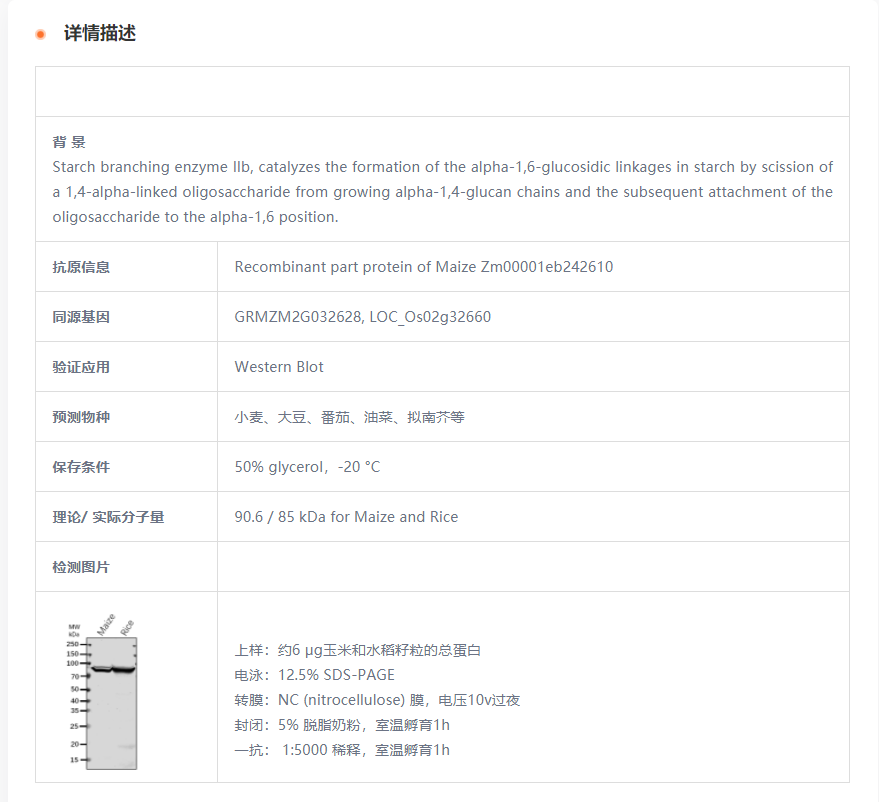This screenshot has width=879, height=802.
Task: Select the 检测图片 row label
Action: 81,567
